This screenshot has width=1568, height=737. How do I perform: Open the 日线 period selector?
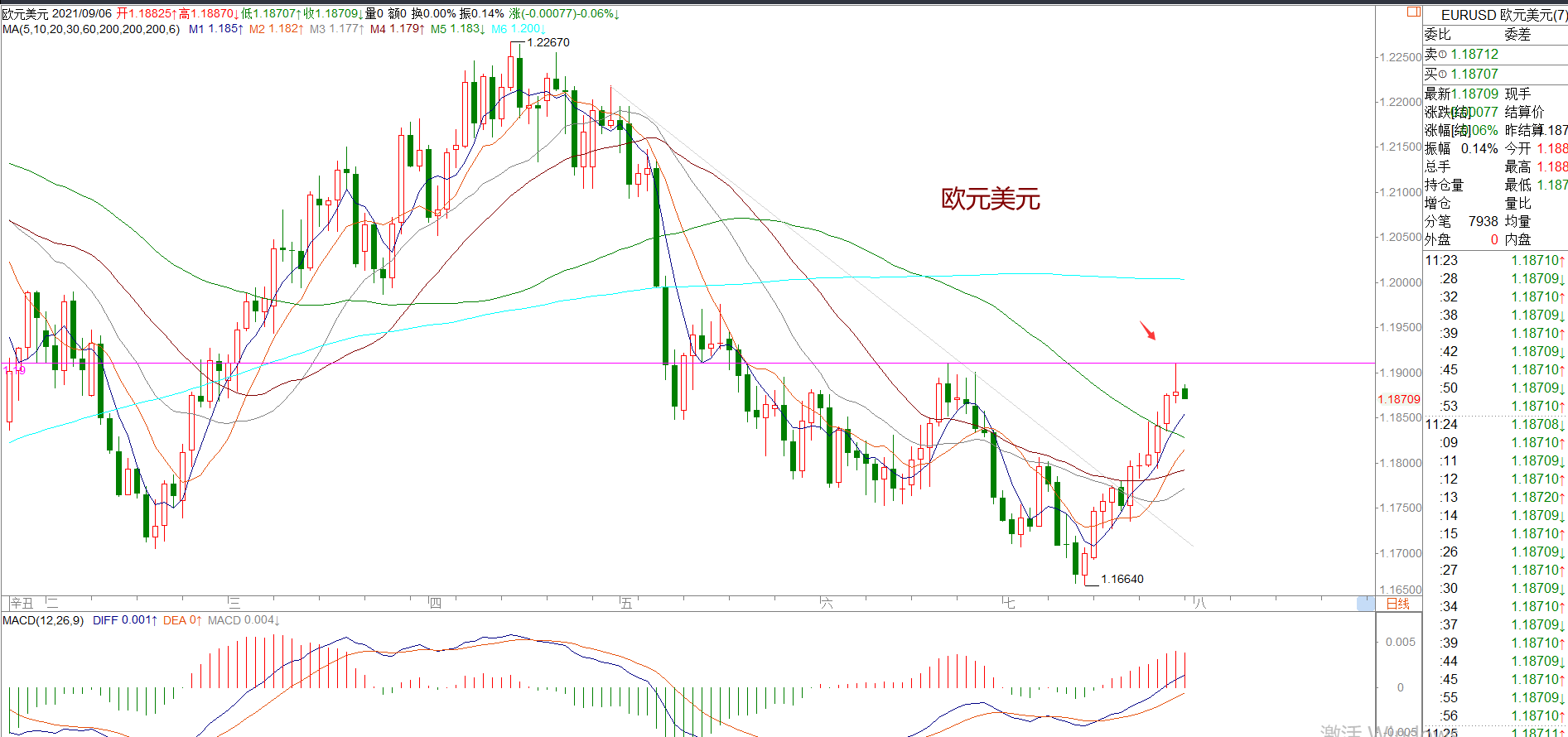coord(1398,604)
